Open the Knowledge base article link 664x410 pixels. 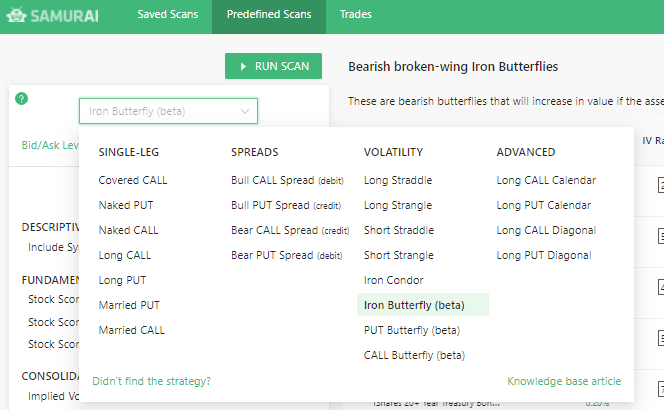pyautogui.click(x=564, y=381)
